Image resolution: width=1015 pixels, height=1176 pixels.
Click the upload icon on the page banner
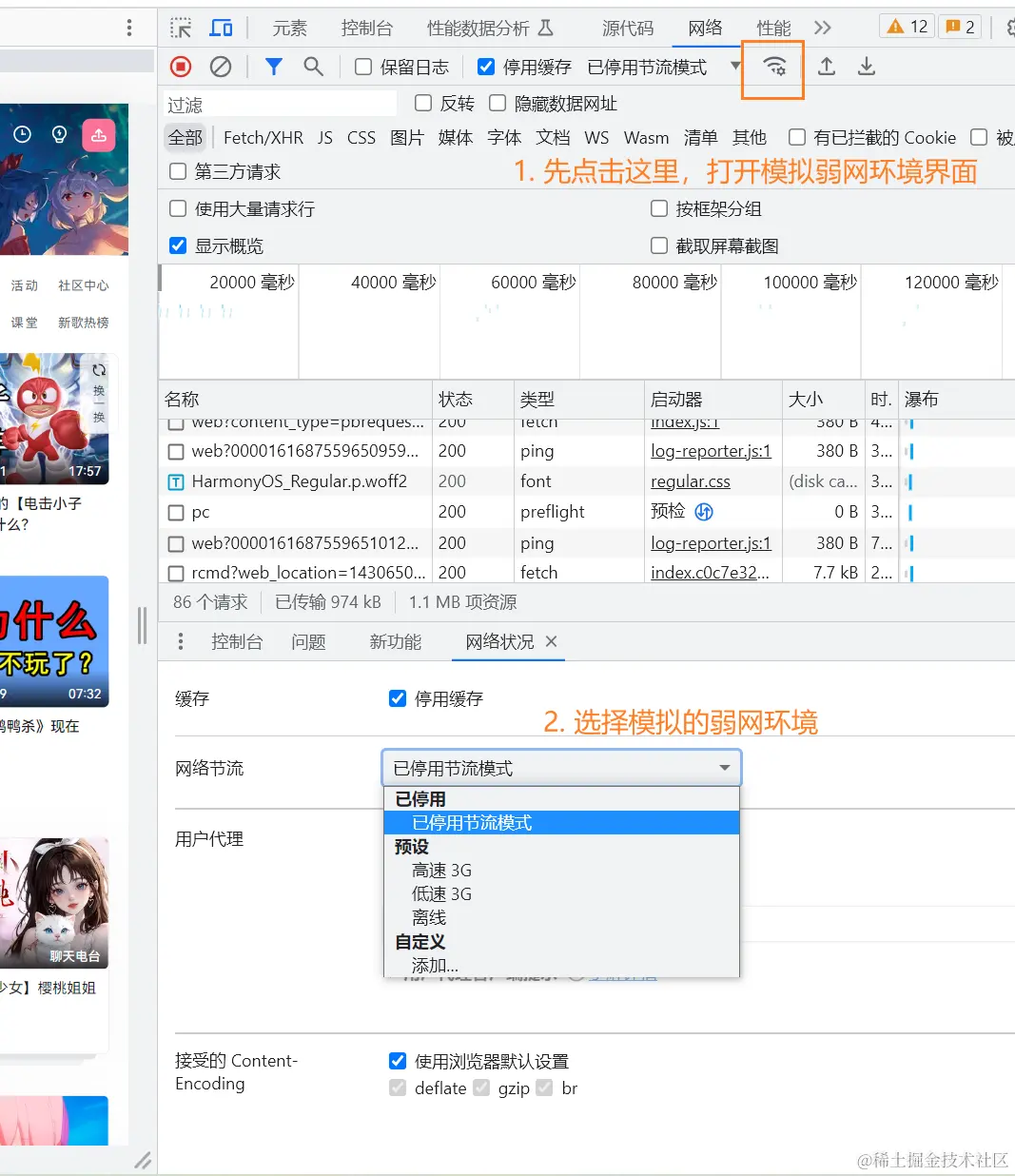coord(99,135)
